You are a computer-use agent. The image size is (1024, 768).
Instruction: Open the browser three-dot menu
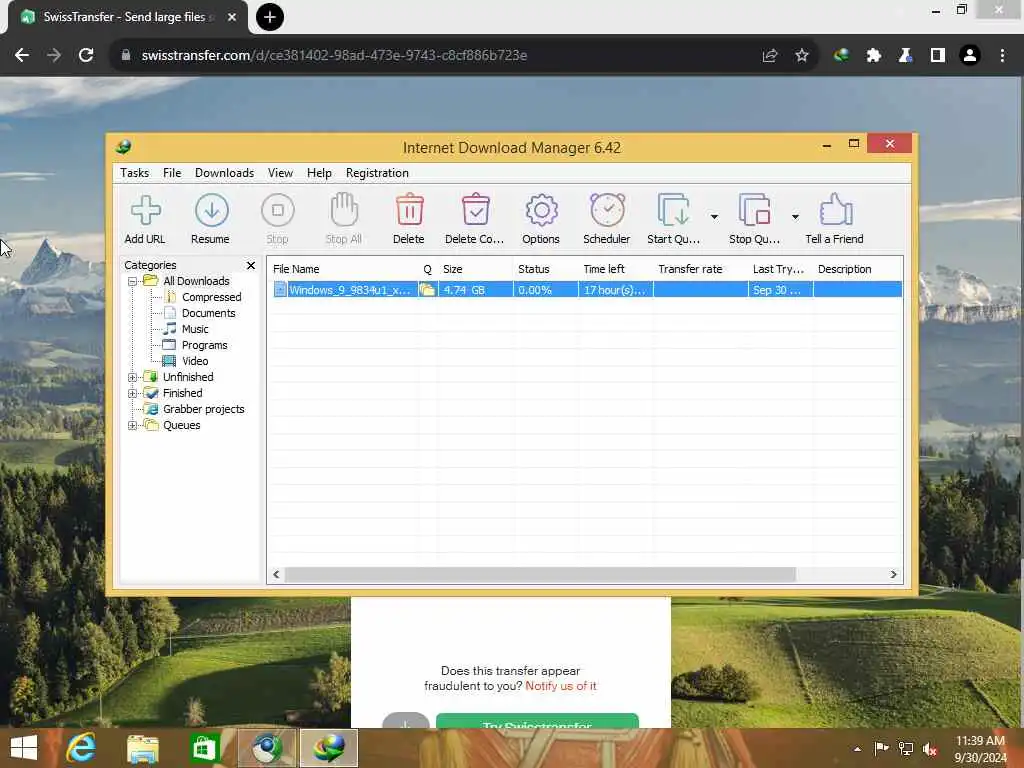click(x=1002, y=56)
